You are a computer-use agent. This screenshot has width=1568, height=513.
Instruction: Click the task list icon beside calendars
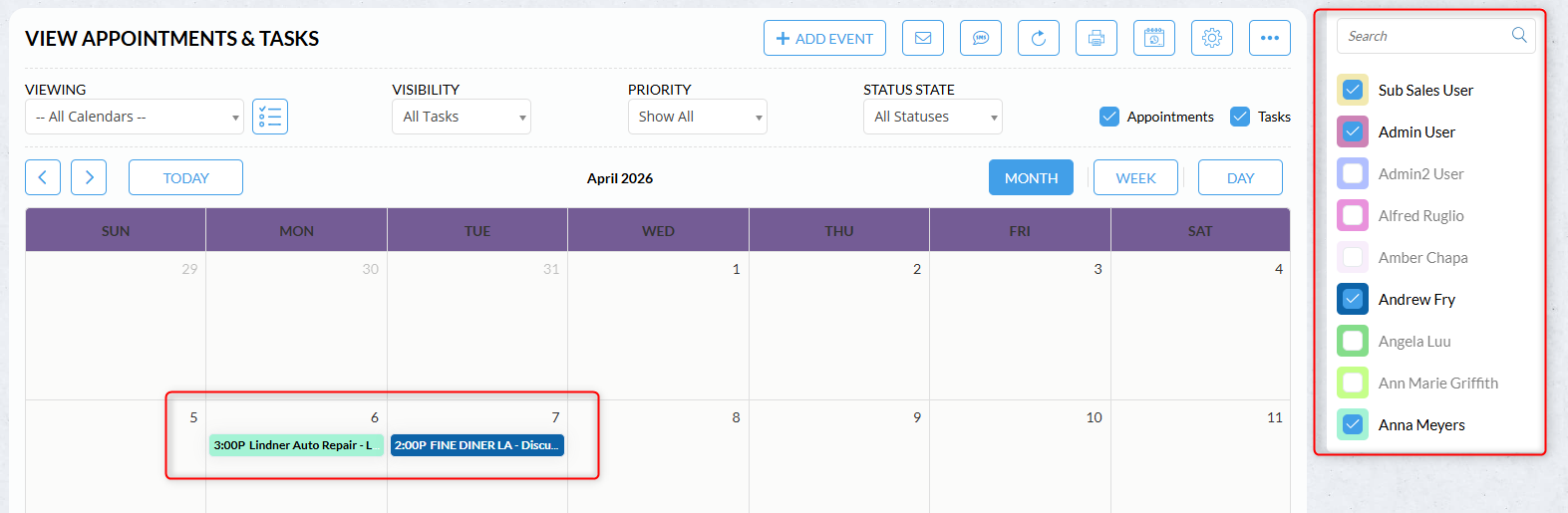(x=270, y=117)
